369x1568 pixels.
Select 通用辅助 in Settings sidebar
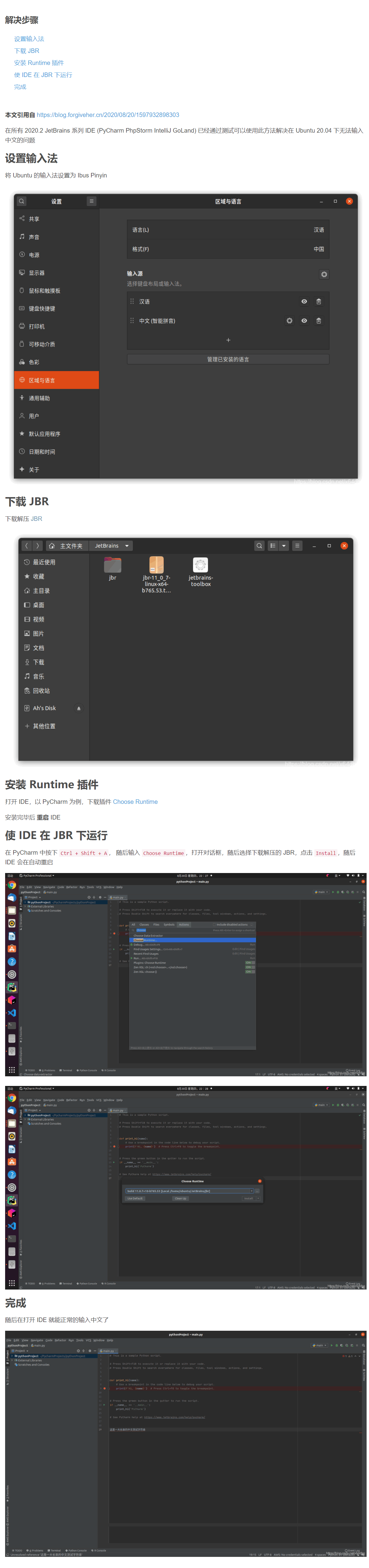pyautogui.click(x=56, y=398)
